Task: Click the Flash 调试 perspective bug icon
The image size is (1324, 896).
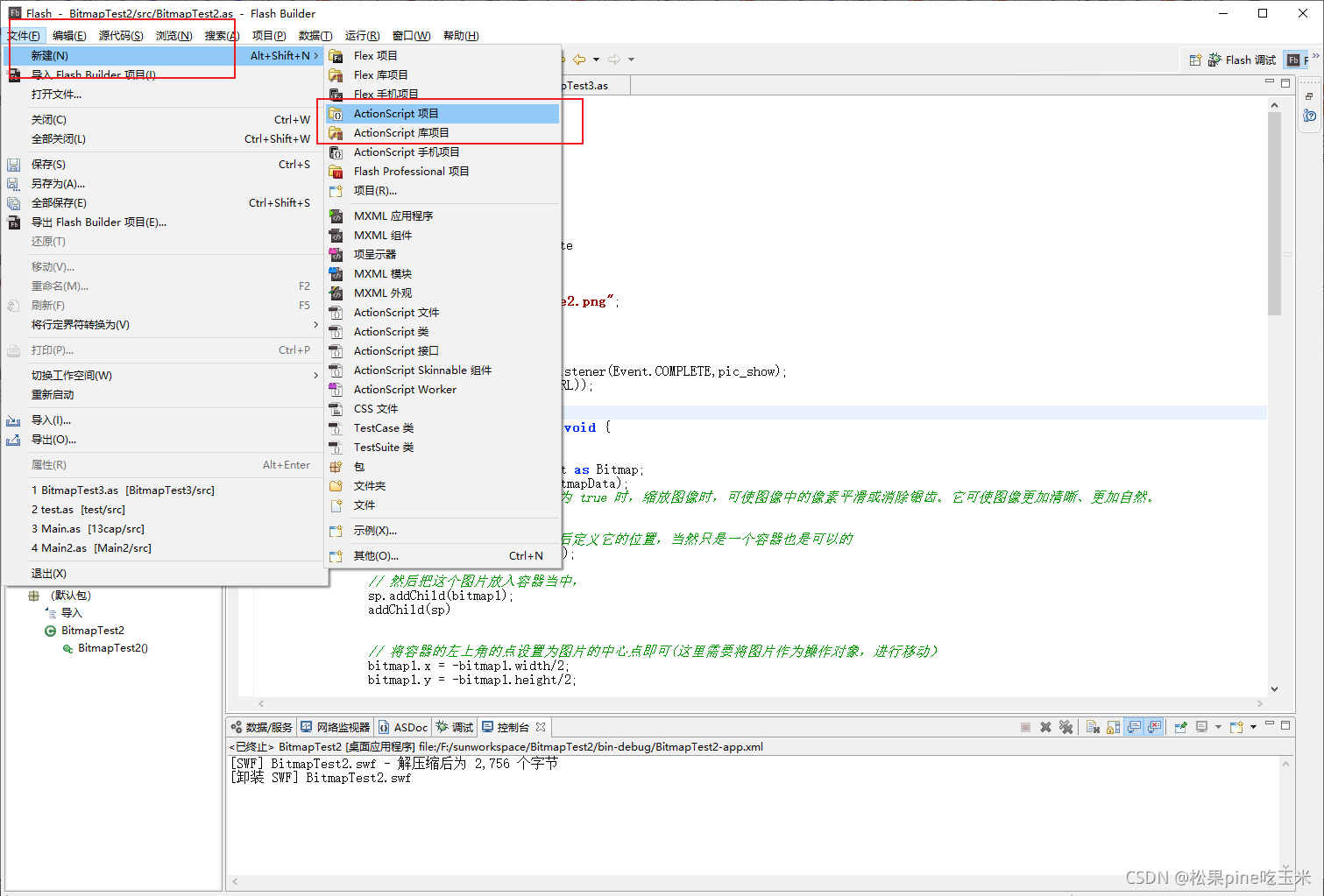Action: [1214, 60]
